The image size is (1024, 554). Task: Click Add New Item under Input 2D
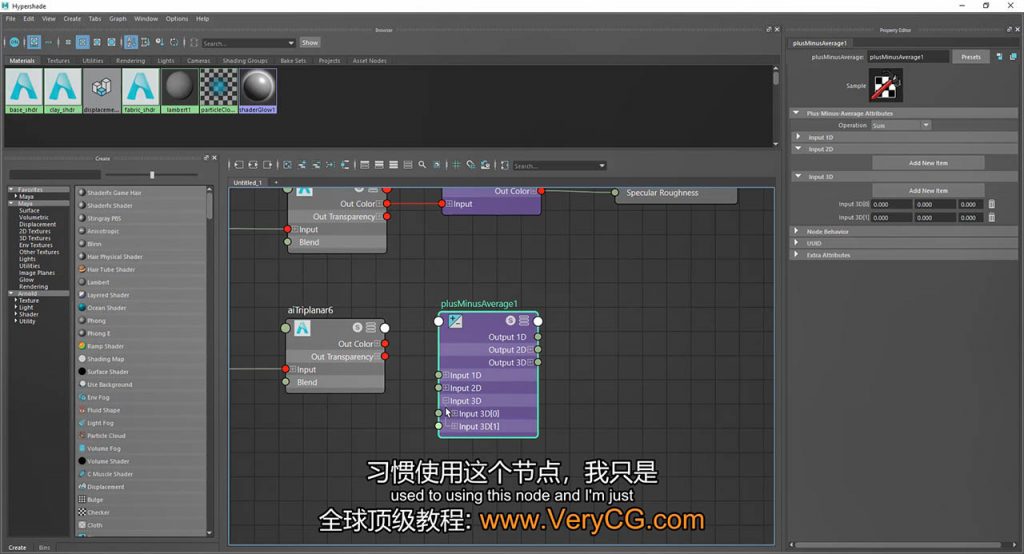tap(928, 163)
